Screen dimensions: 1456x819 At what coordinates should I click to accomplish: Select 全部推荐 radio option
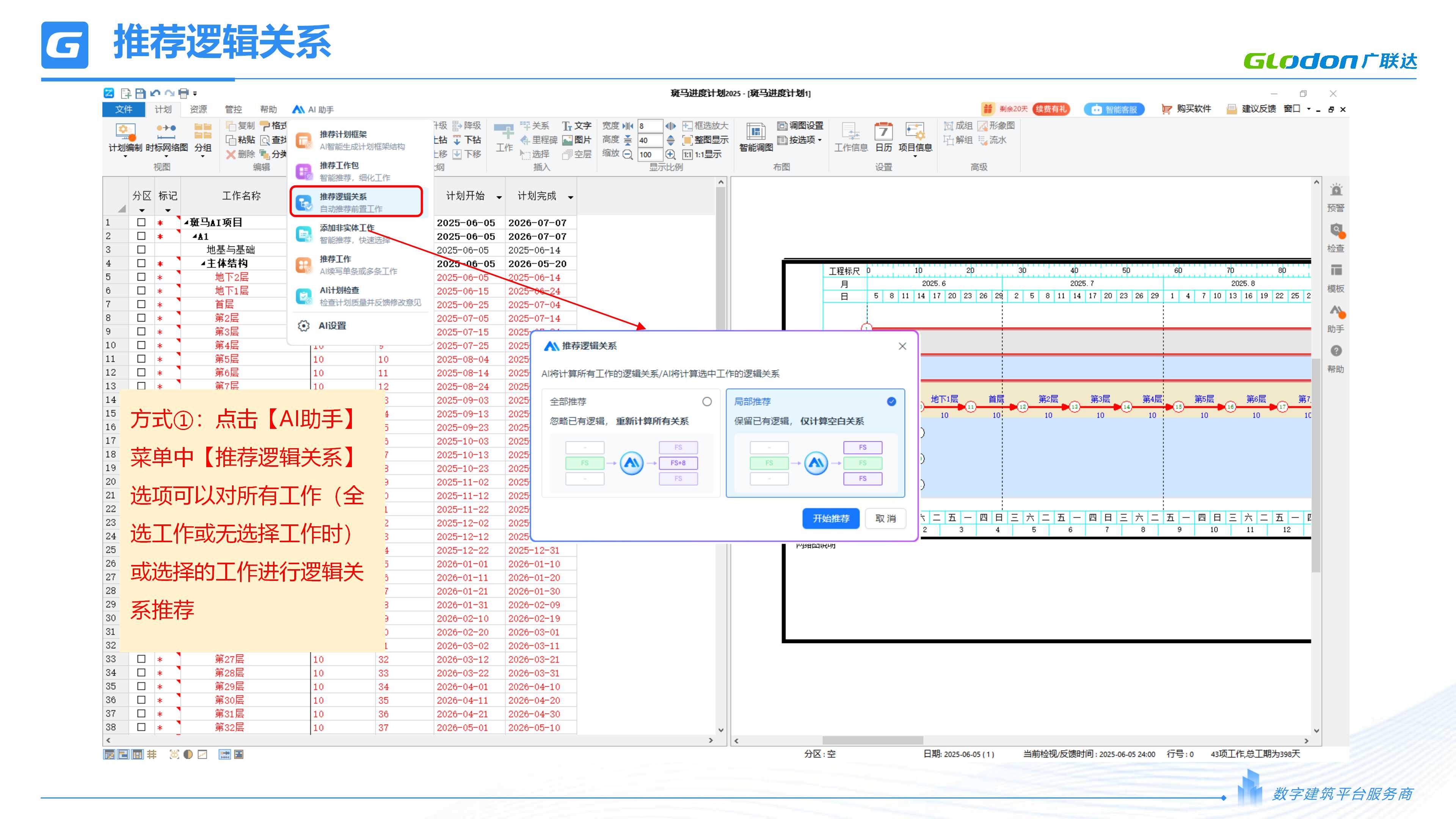(707, 402)
